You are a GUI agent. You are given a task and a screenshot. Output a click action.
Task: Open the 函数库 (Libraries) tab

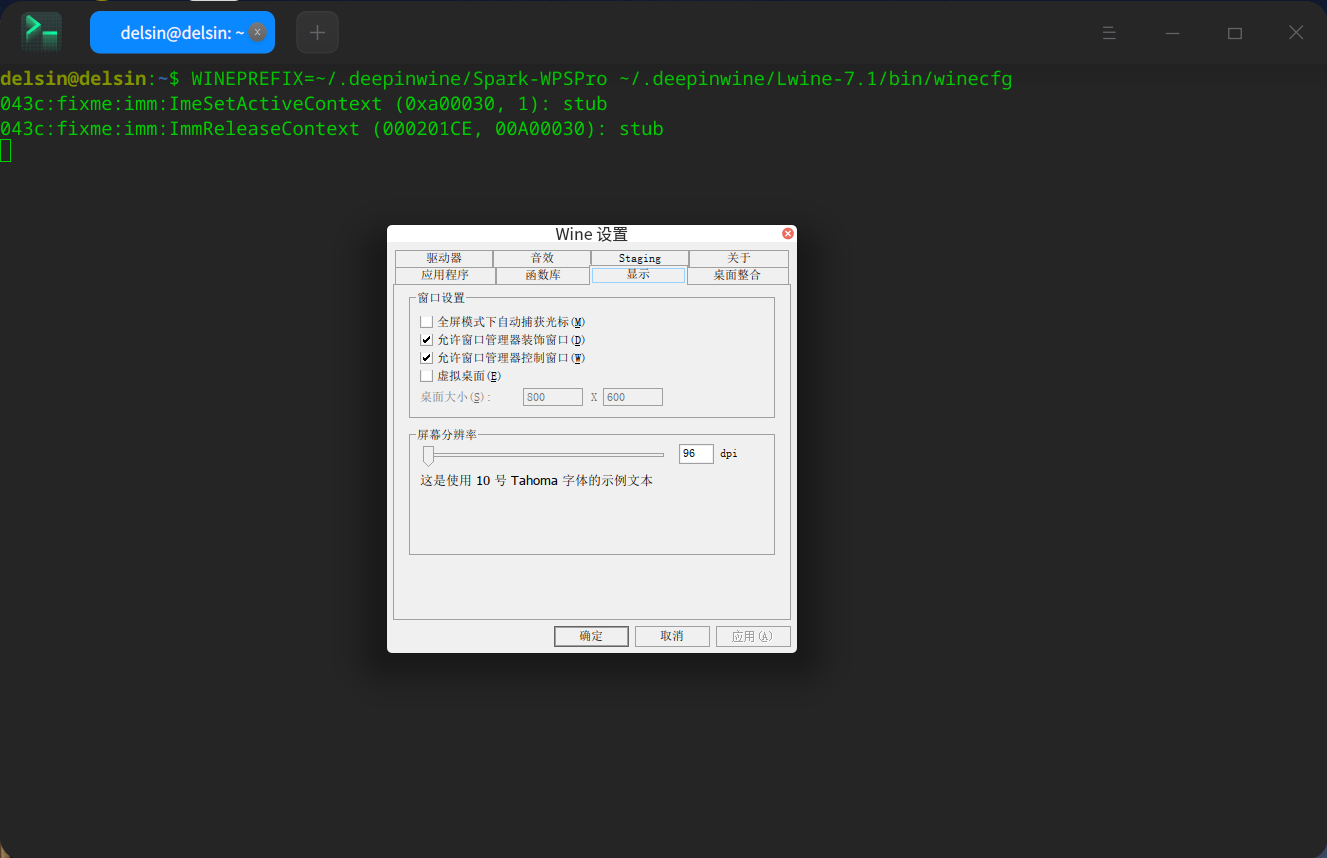[541, 274]
